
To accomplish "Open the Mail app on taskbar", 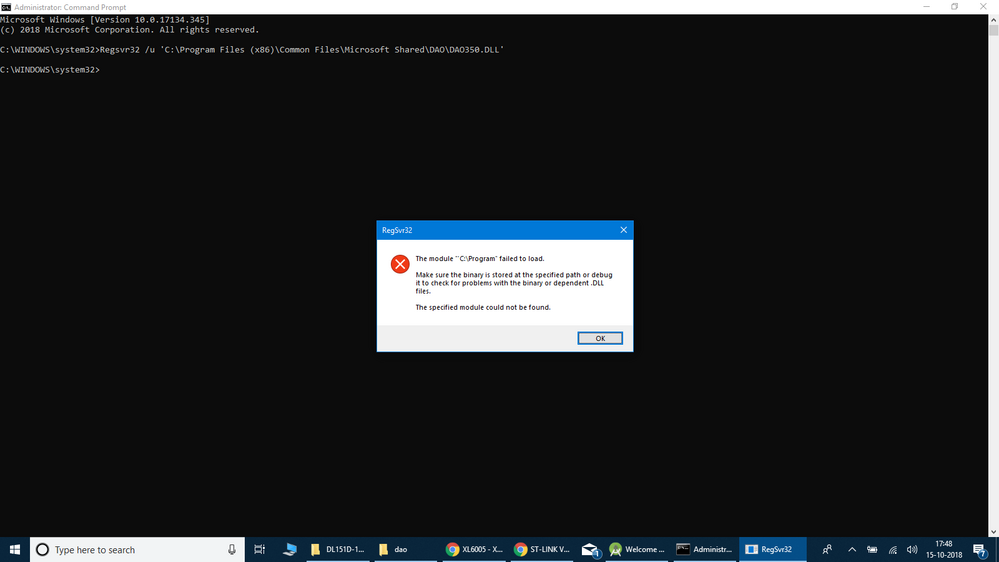I will 590,549.
